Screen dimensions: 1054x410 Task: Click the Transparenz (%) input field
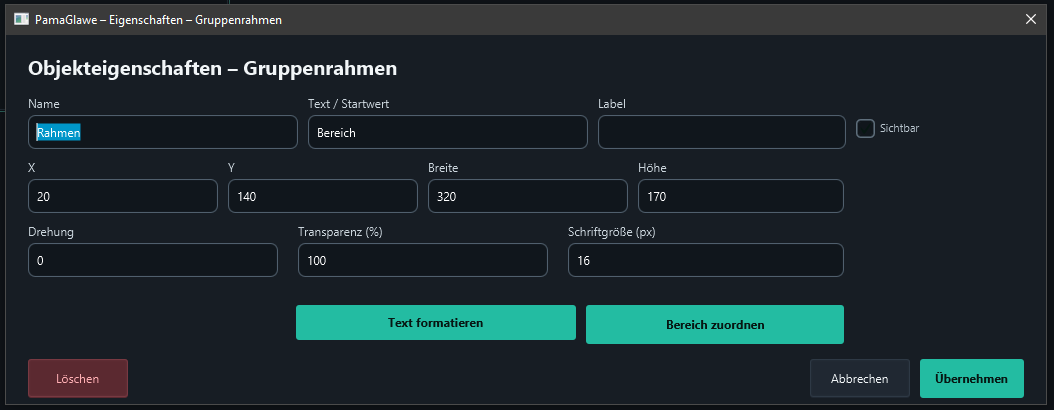pos(423,260)
